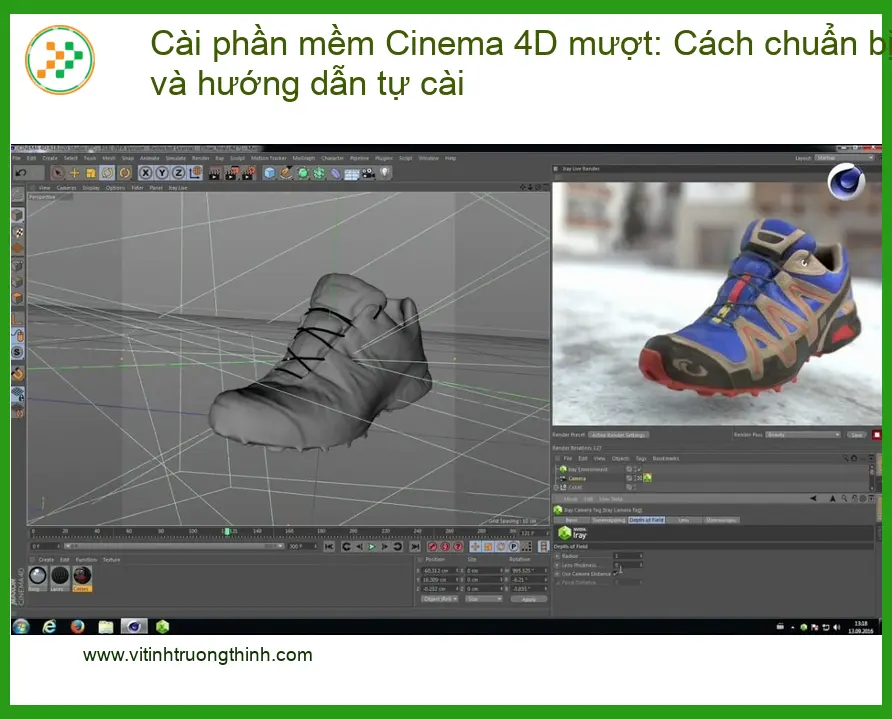Go to start of timeline
892x719 pixels.
click(329, 547)
